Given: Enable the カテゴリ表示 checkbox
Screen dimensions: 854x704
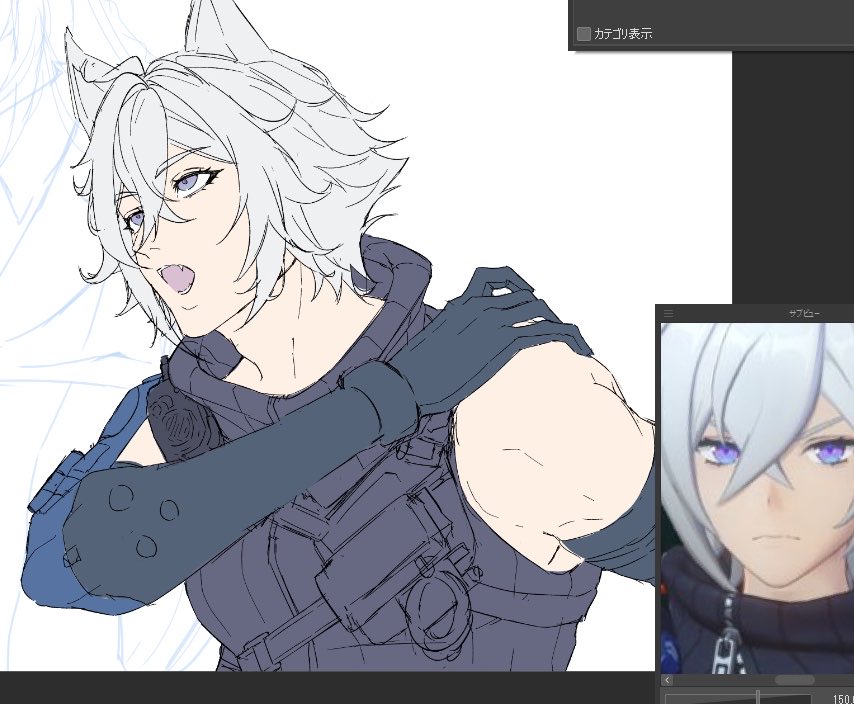Looking at the screenshot, I should [x=583, y=34].
